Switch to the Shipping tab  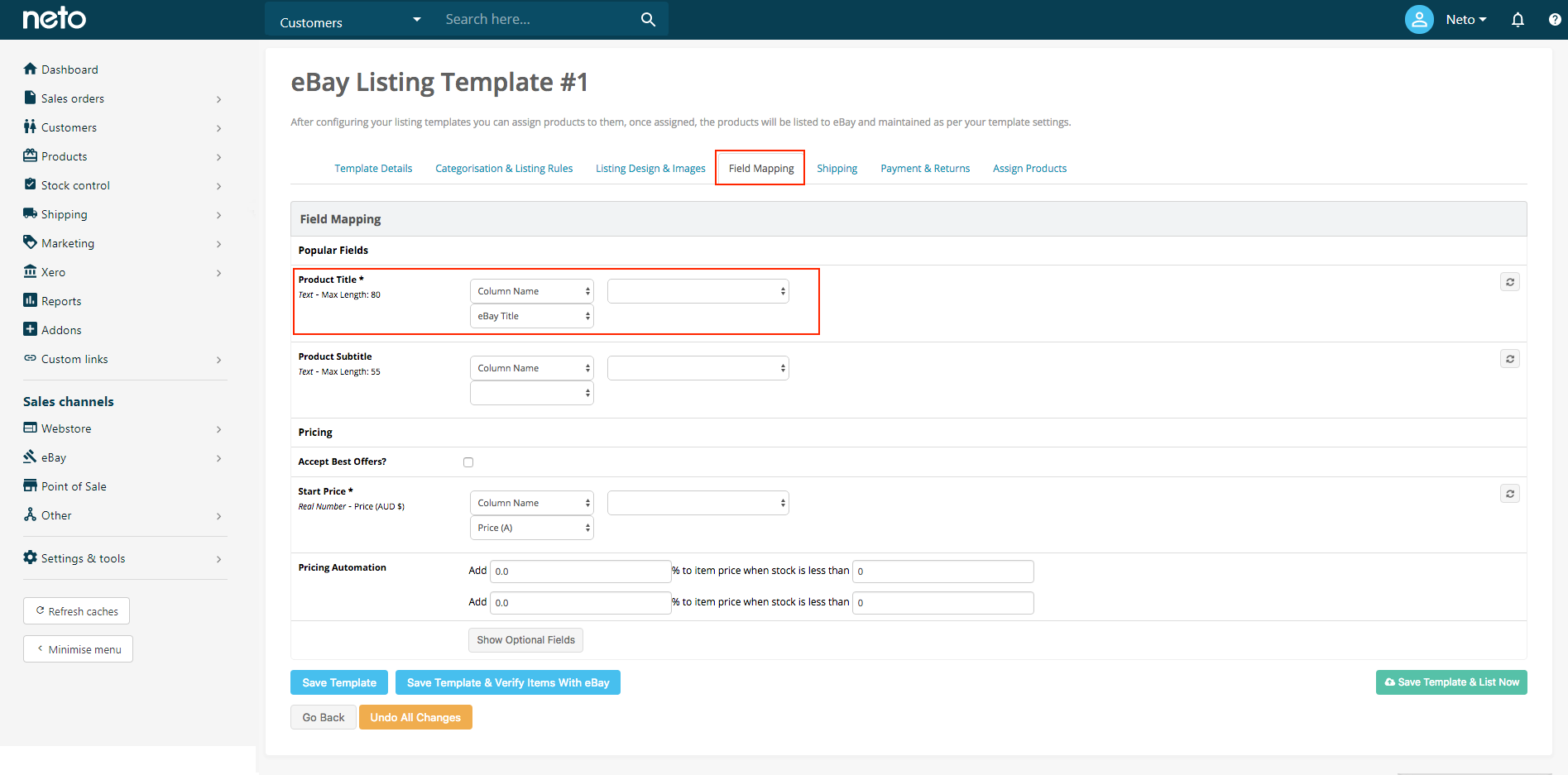pyautogui.click(x=837, y=169)
